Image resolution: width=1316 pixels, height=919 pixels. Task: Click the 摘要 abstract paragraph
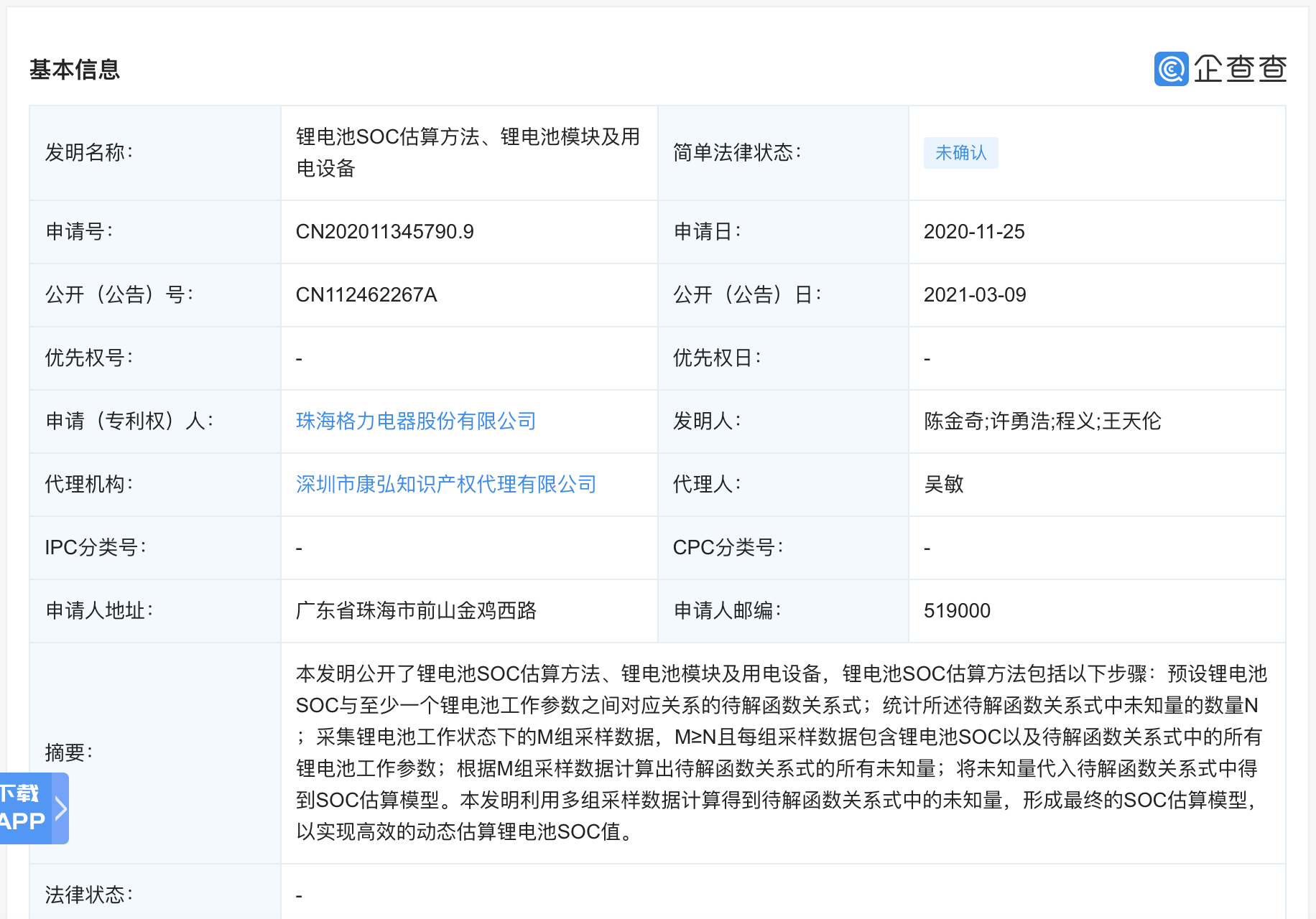781,752
